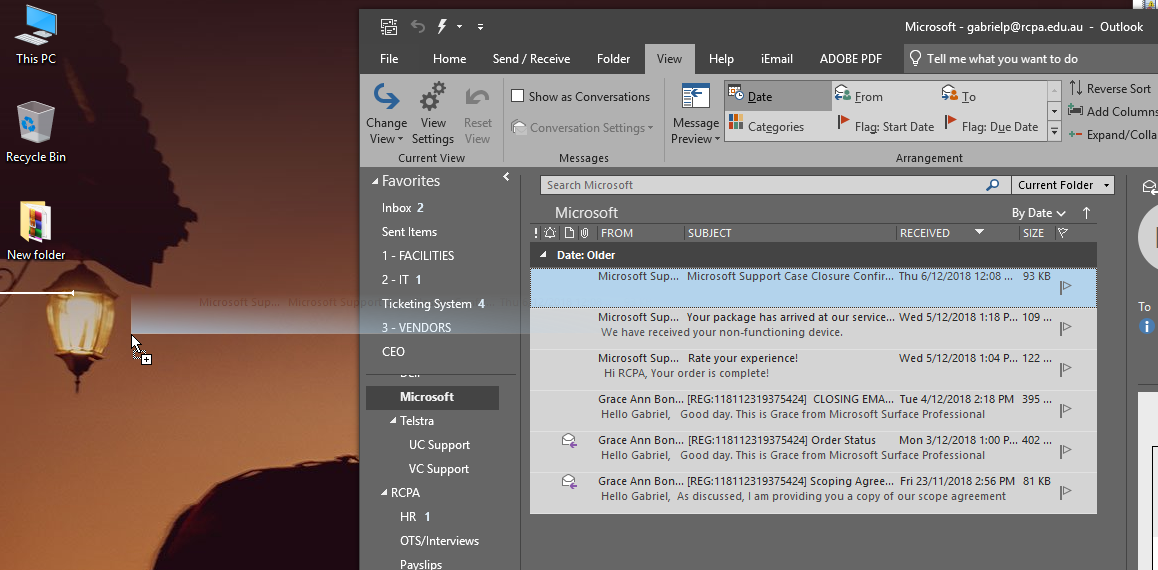Open the 1 - FACILITIES folder

(418, 255)
